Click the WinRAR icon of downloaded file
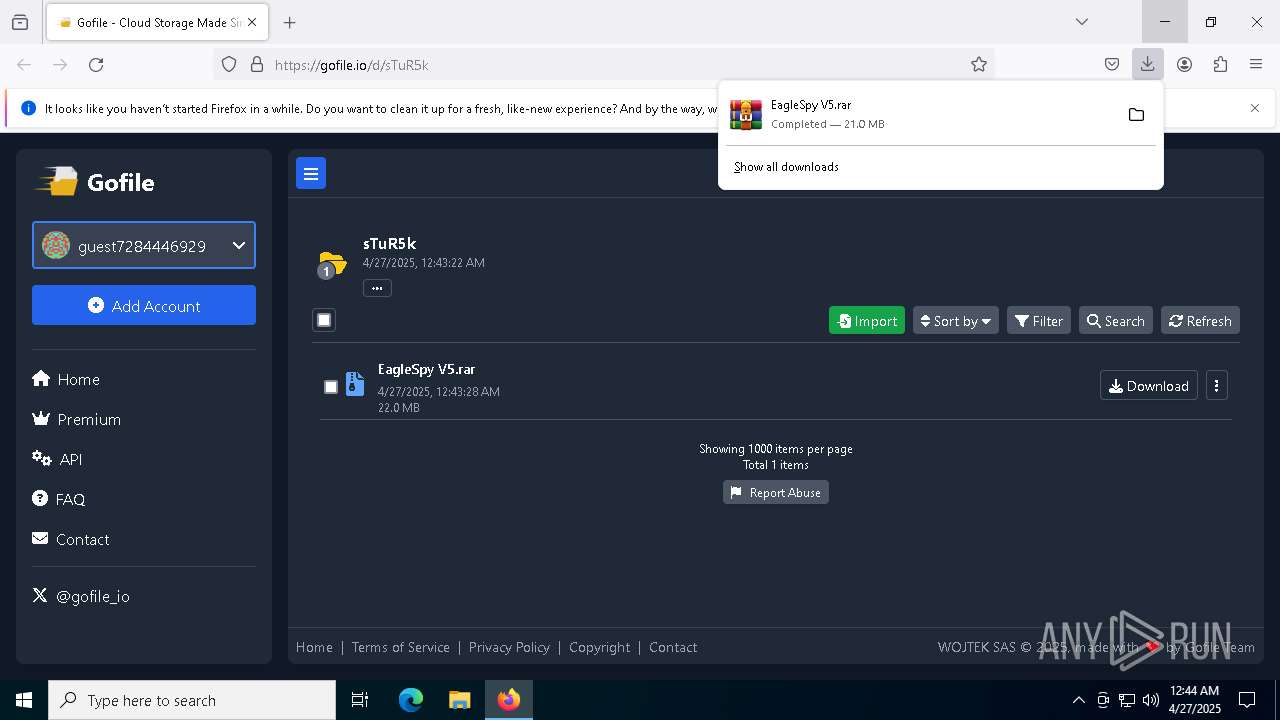Screen dimensions: 1280x720 click(x=746, y=115)
